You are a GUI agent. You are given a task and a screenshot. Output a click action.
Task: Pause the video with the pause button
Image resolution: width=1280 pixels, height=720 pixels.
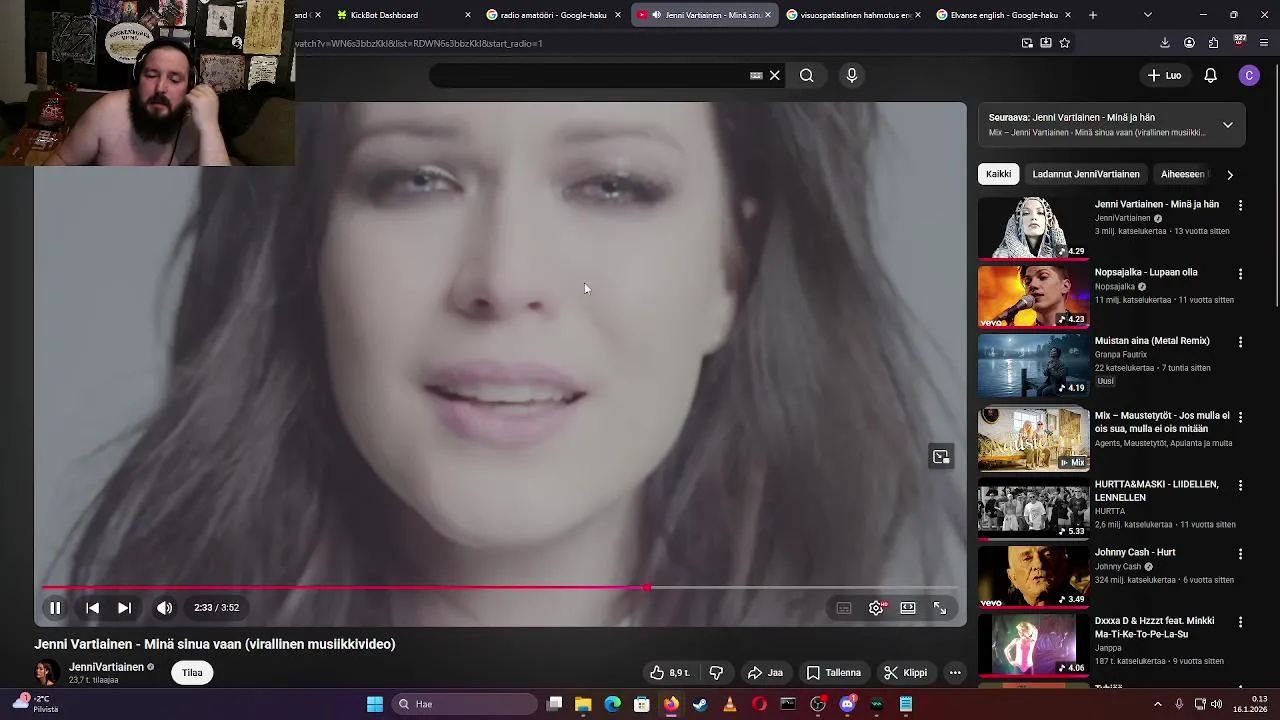(x=55, y=607)
